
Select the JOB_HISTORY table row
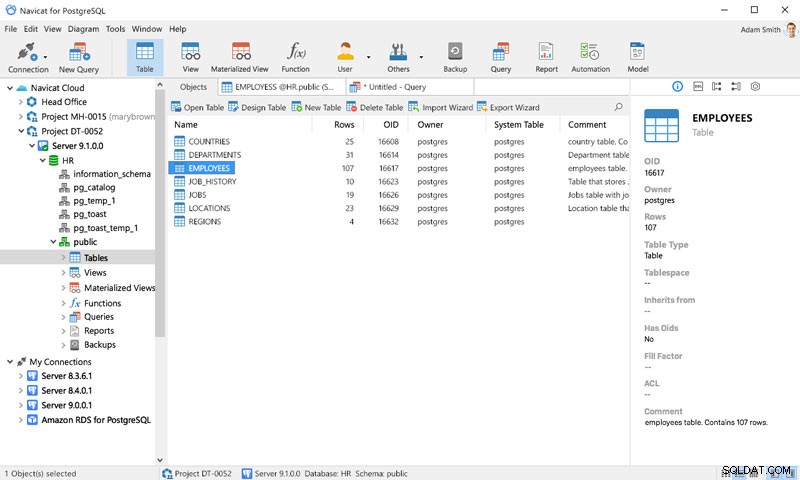coord(399,182)
